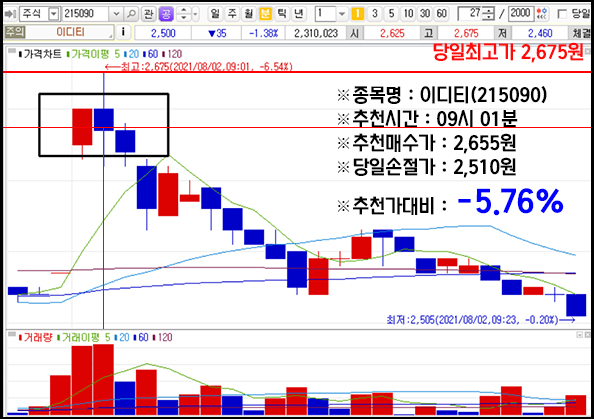The height and width of the screenshot is (419, 594).
Task: Click the 체결 button at right edge
Action: [581, 33]
